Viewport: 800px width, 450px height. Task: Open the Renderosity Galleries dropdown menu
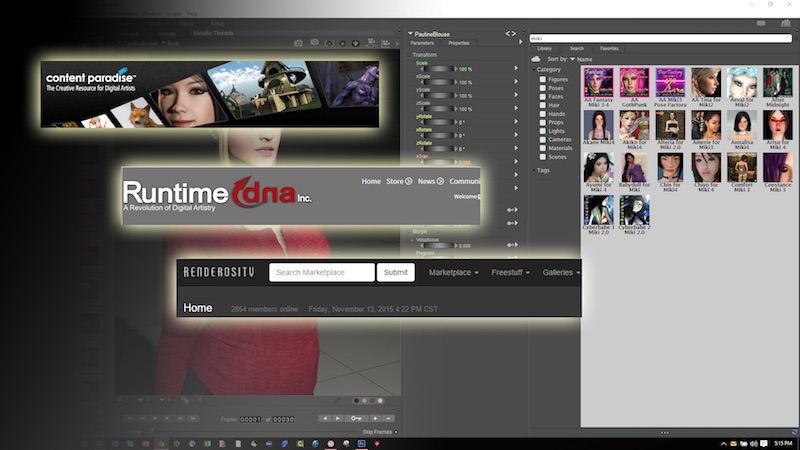coord(561,272)
